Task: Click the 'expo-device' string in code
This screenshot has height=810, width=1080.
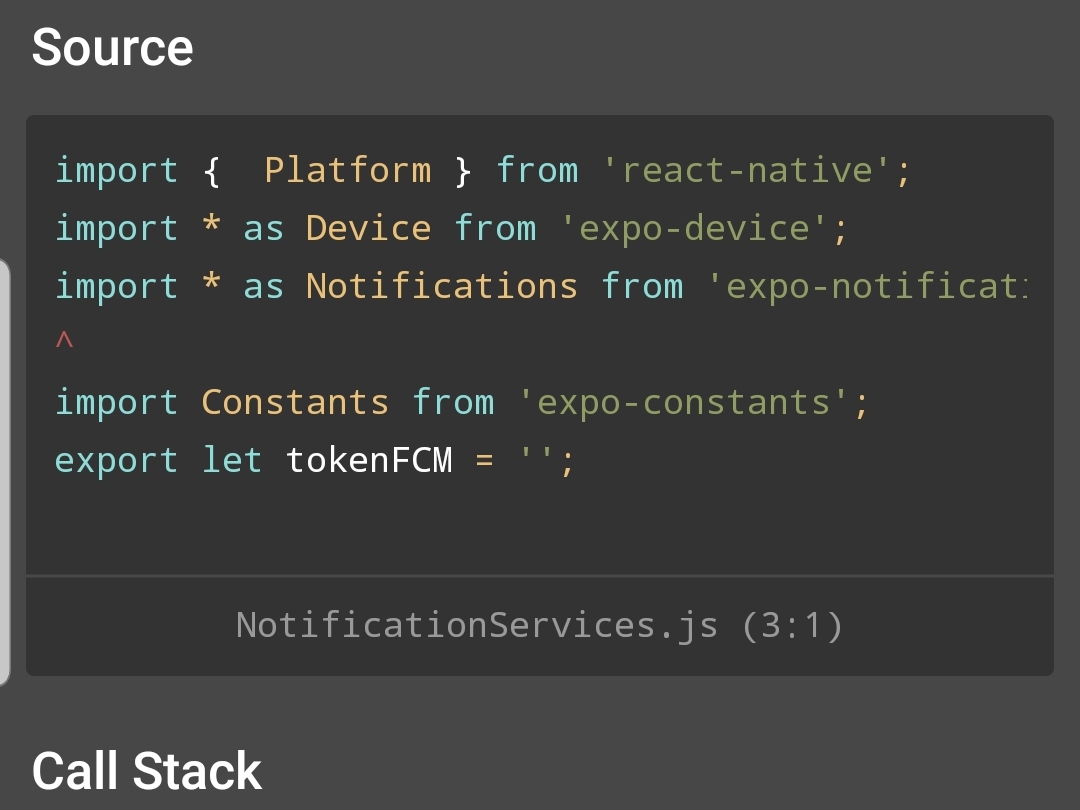Action: click(694, 228)
